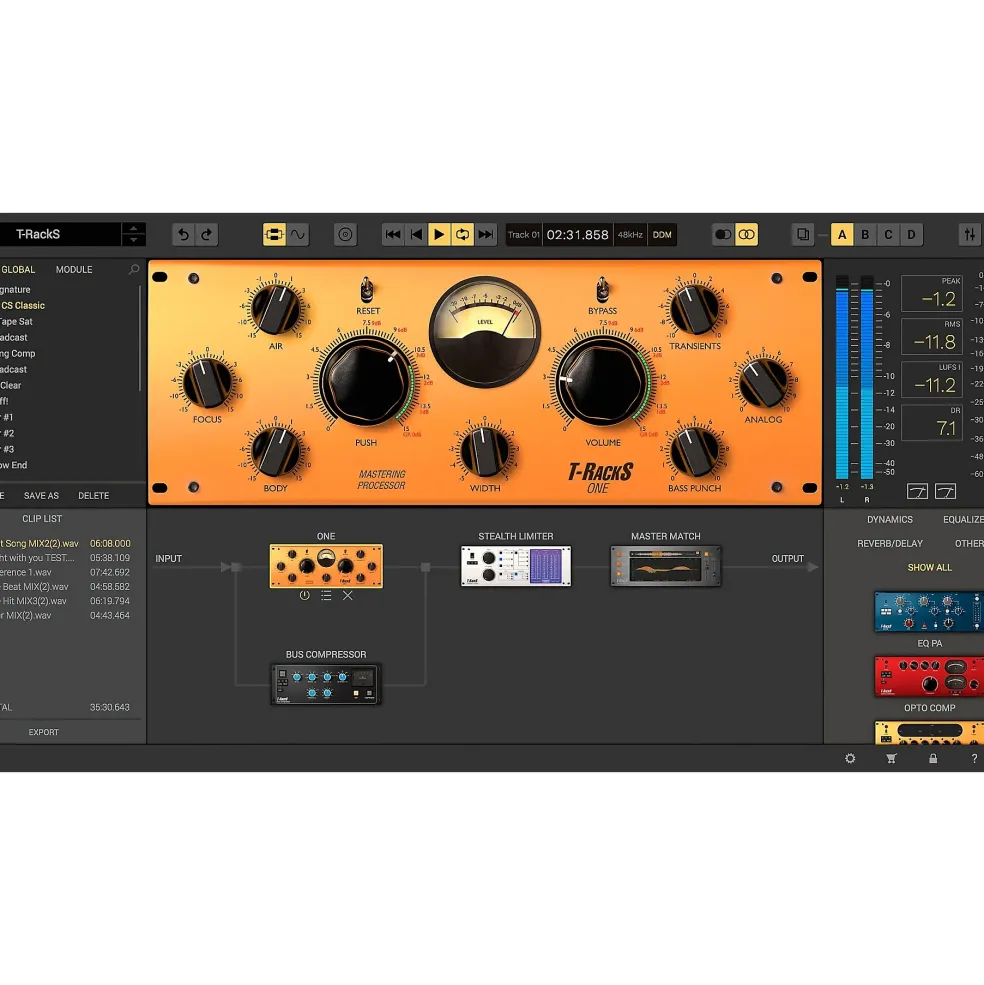Click the redo arrow icon

coord(207,235)
